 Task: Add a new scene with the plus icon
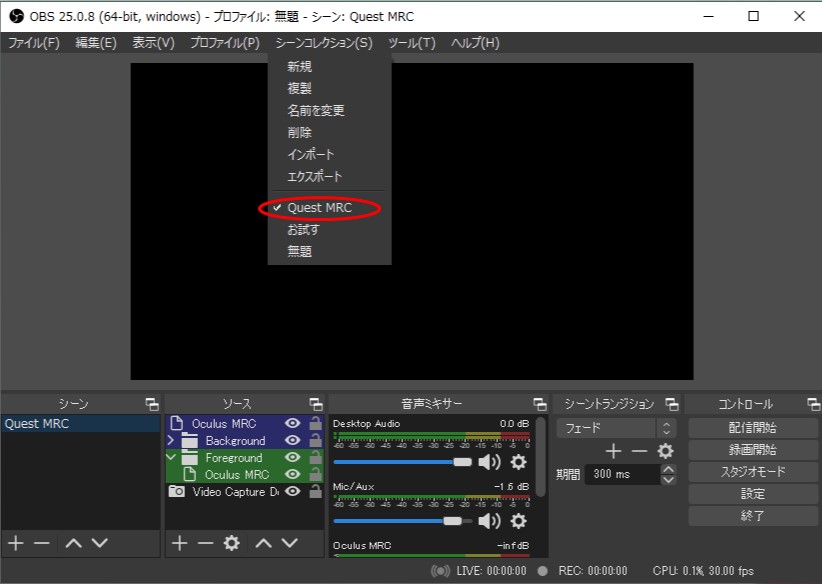pos(15,544)
